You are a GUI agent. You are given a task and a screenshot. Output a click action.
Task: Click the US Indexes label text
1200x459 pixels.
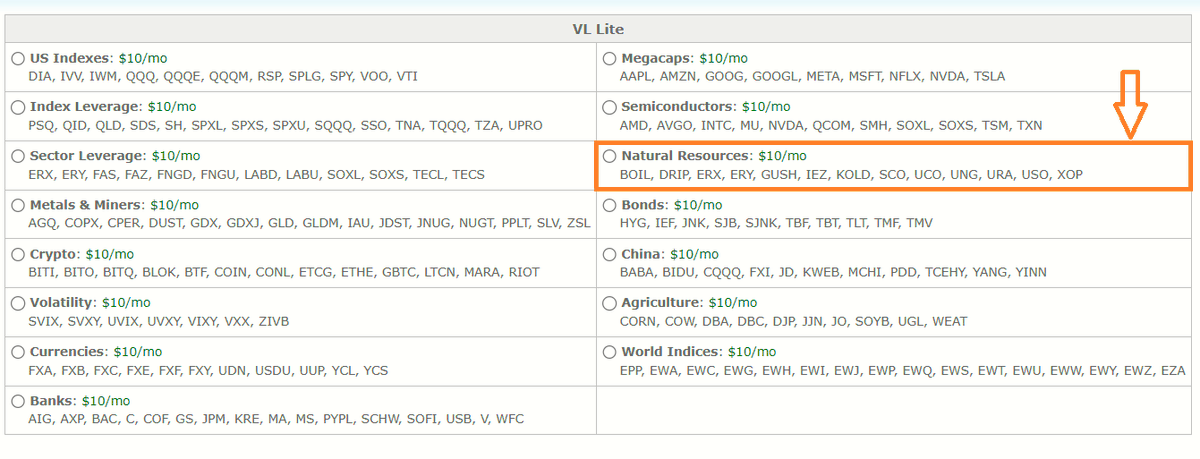click(x=72, y=58)
